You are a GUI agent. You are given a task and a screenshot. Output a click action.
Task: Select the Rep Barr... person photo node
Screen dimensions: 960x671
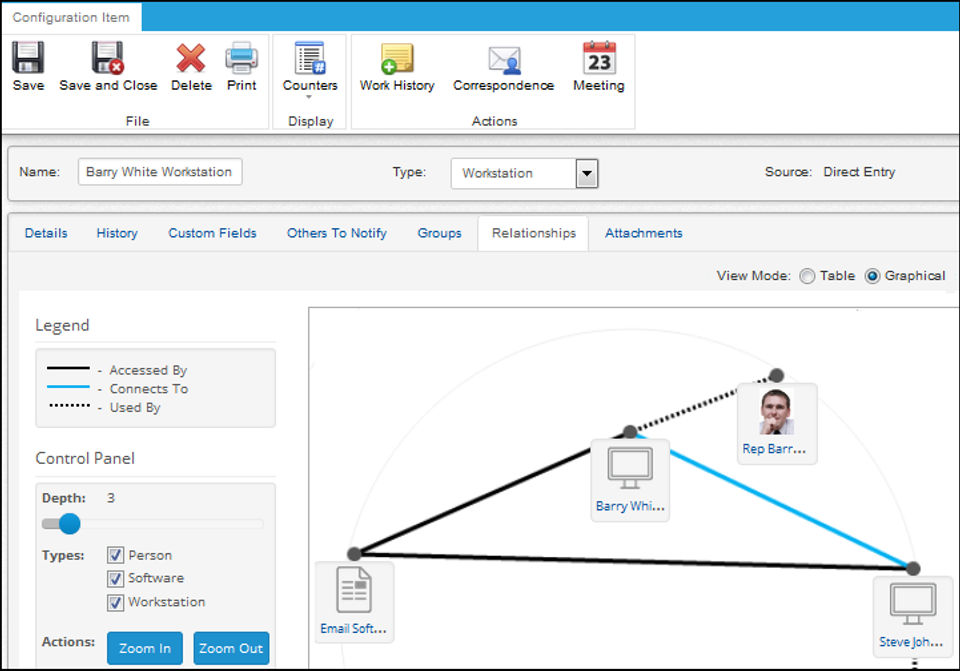[x=776, y=412]
